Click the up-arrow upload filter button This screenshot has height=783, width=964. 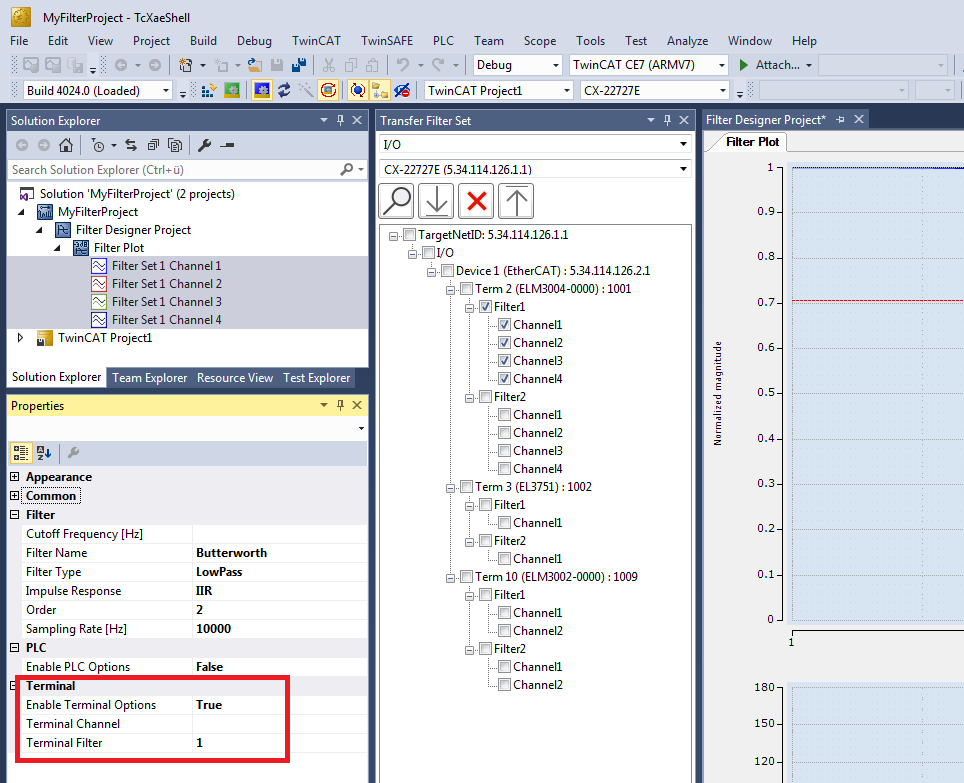(x=516, y=201)
